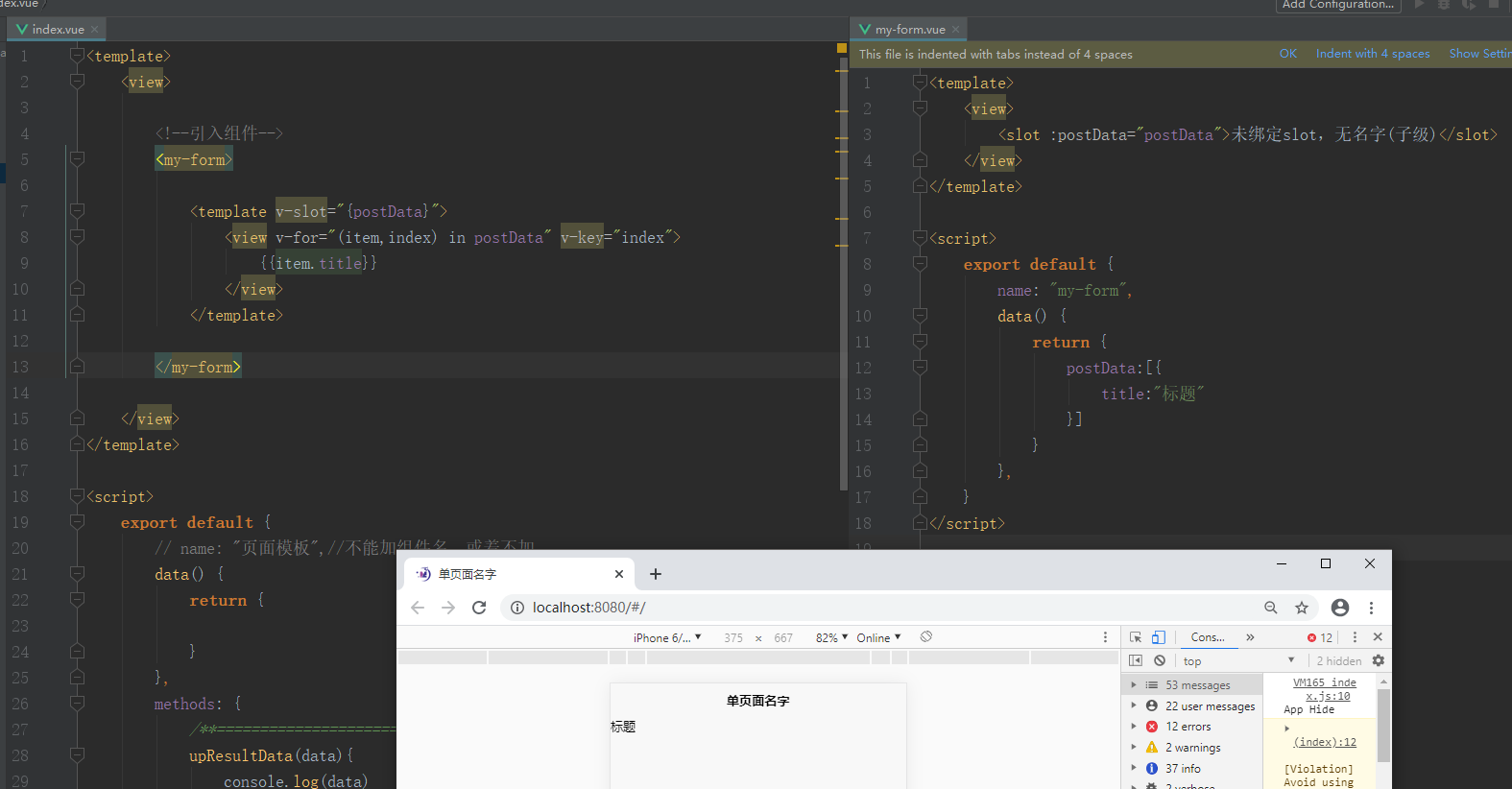Collapse the script fold marker on line 18 of index.vue
Screen dimensions: 1512x789
click(x=78, y=496)
